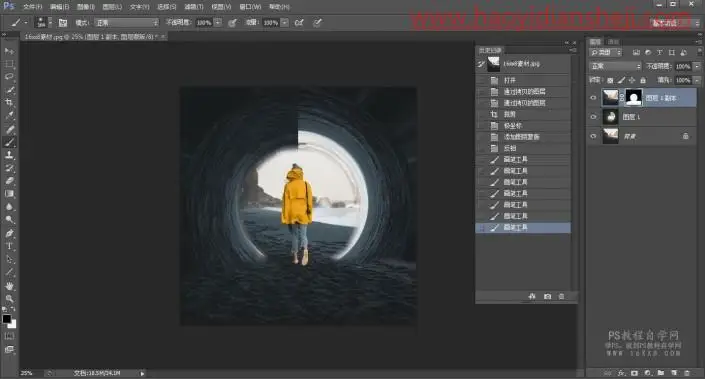Select the Horizontal Type tool

click(x=9, y=246)
